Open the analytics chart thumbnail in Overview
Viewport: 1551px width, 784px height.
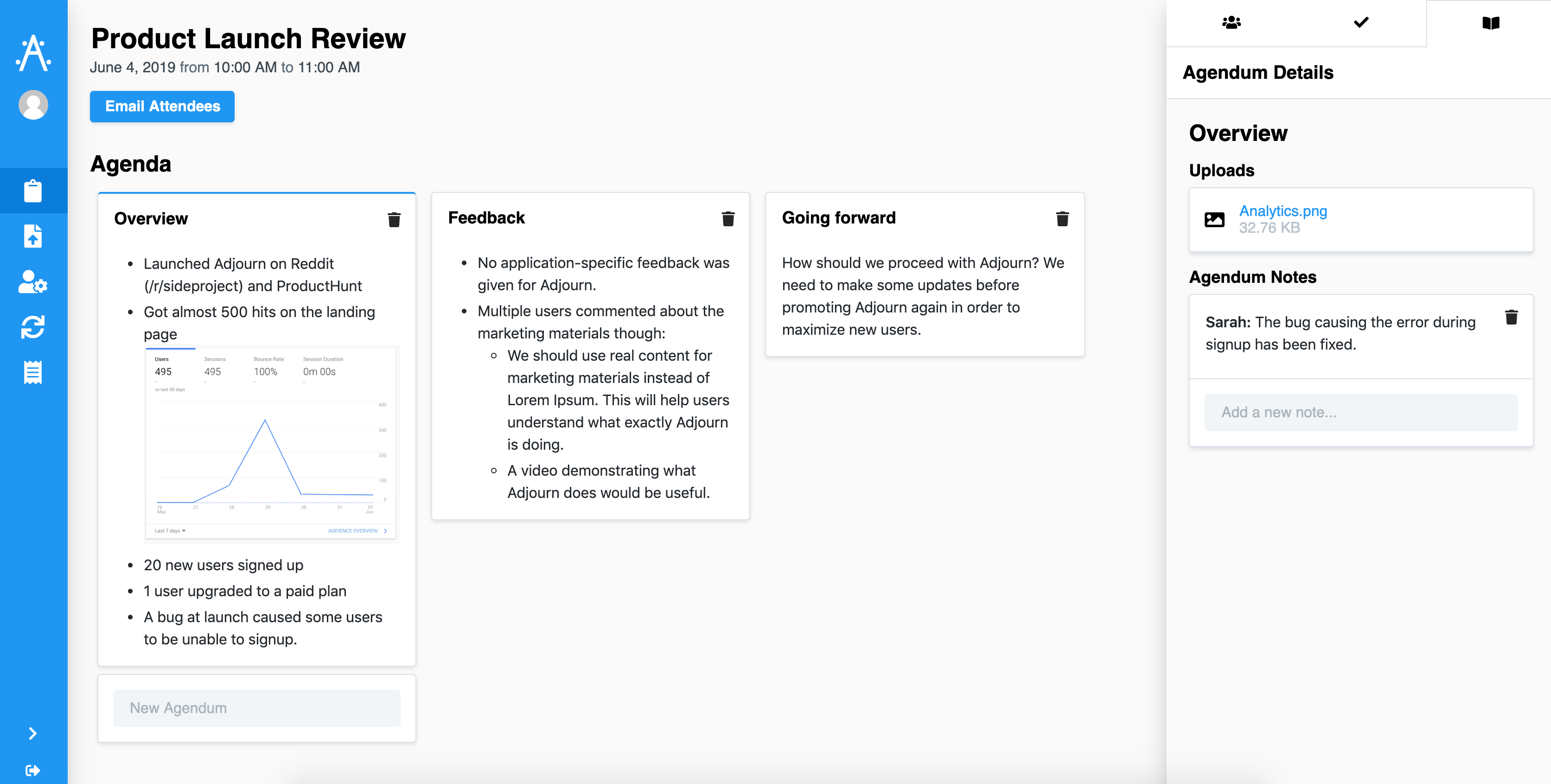click(271, 444)
